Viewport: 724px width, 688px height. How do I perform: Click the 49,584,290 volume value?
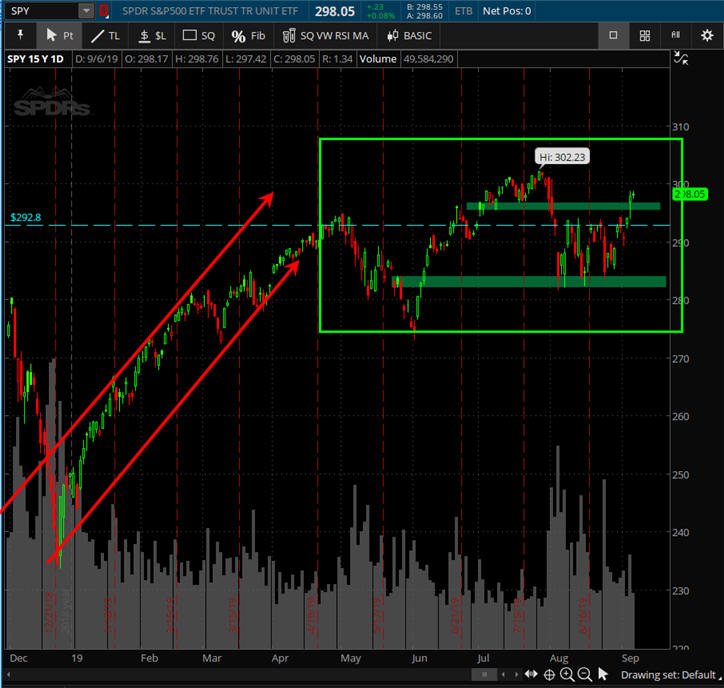click(428, 59)
